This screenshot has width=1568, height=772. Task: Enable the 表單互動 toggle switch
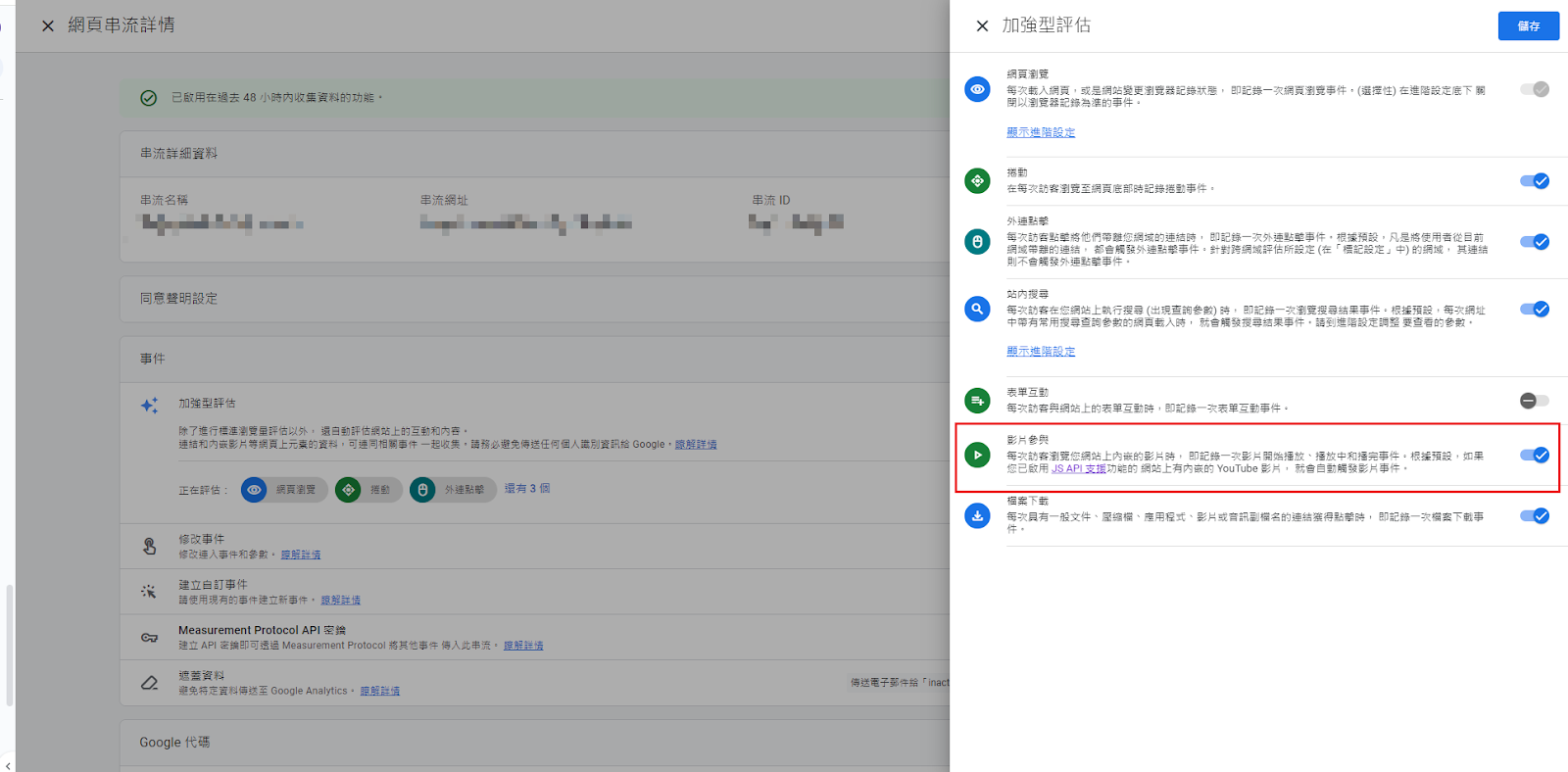point(1534,401)
